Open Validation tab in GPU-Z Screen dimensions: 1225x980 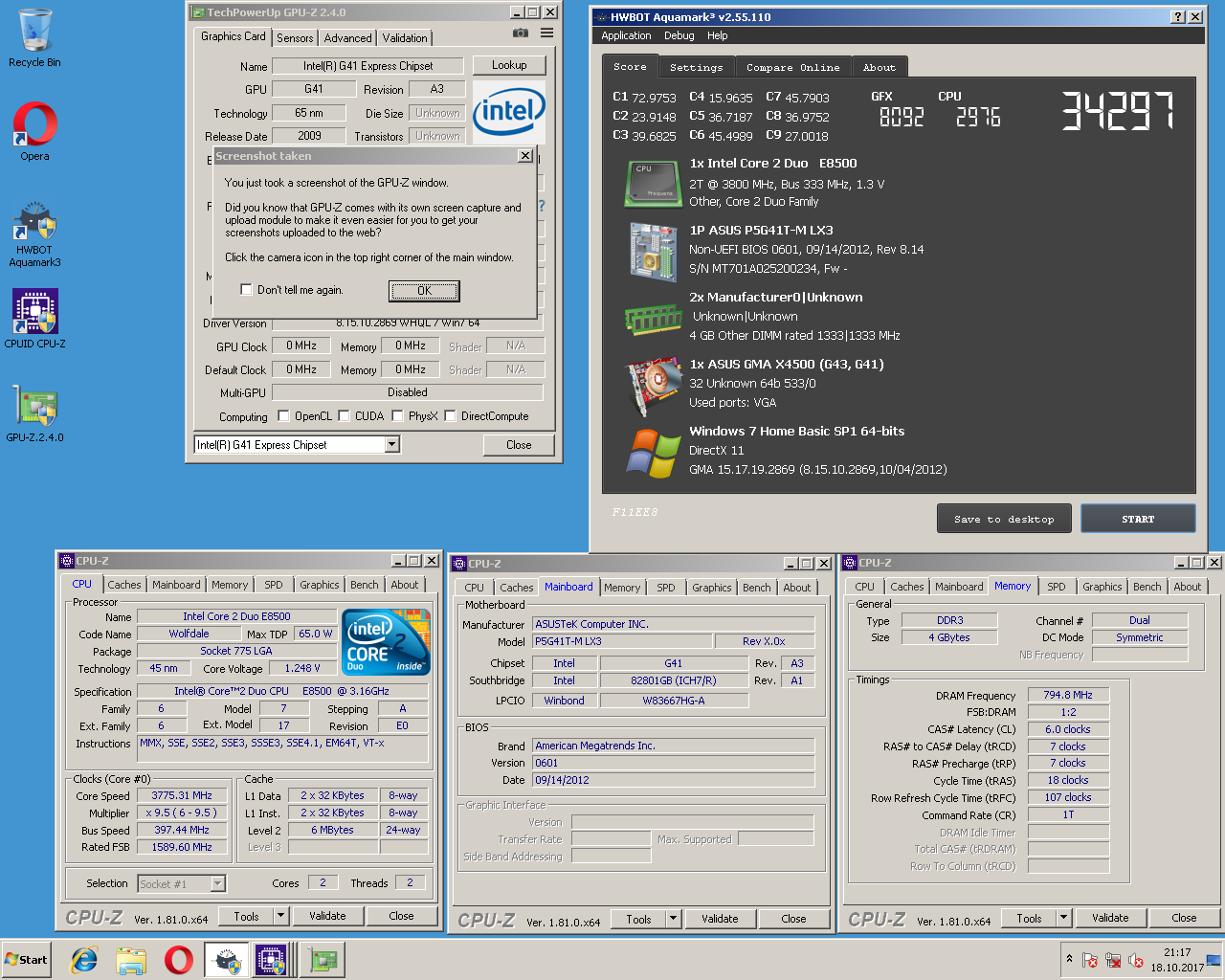(405, 38)
